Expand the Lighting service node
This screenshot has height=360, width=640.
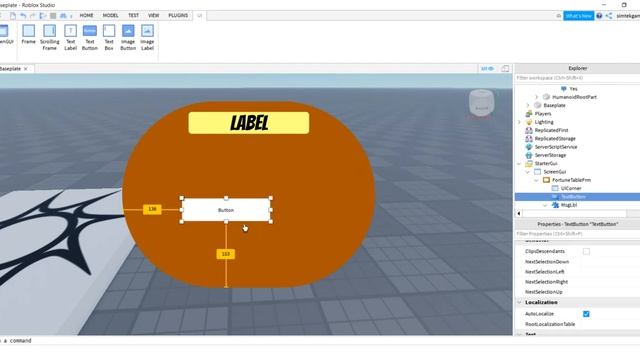point(519,122)
